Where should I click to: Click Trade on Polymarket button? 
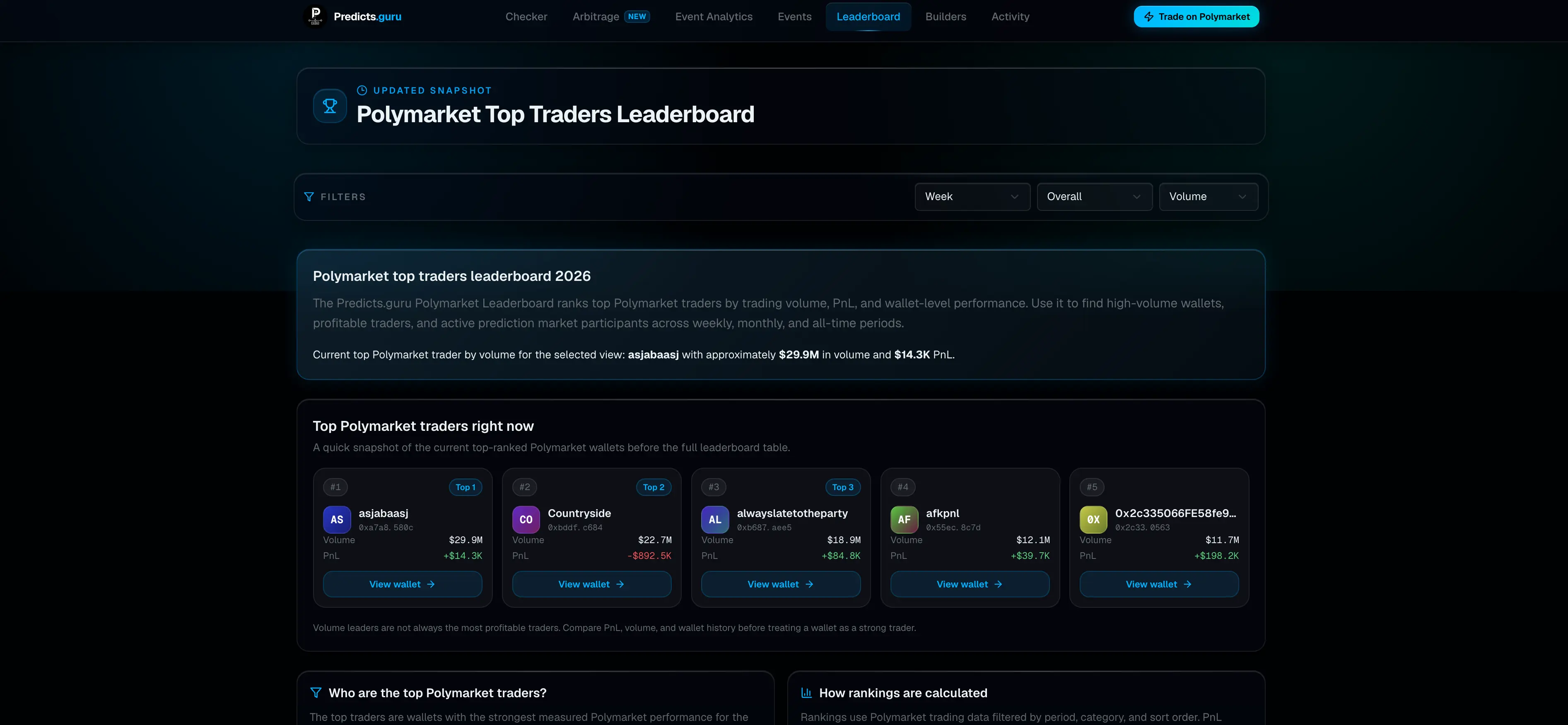tap(1196, 17)
